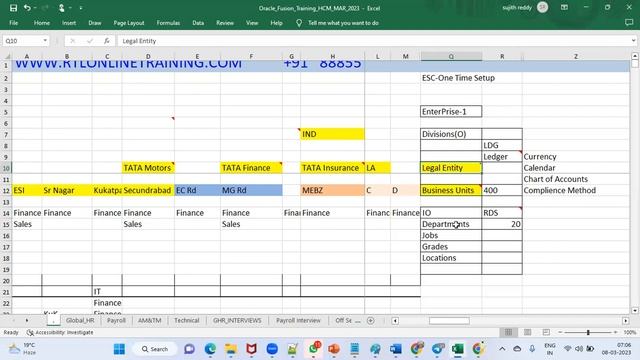The height and width of the screenshot is (360, 640).
Task: Switch to Page Break Preview icon
Action: (x=546, y=332)
